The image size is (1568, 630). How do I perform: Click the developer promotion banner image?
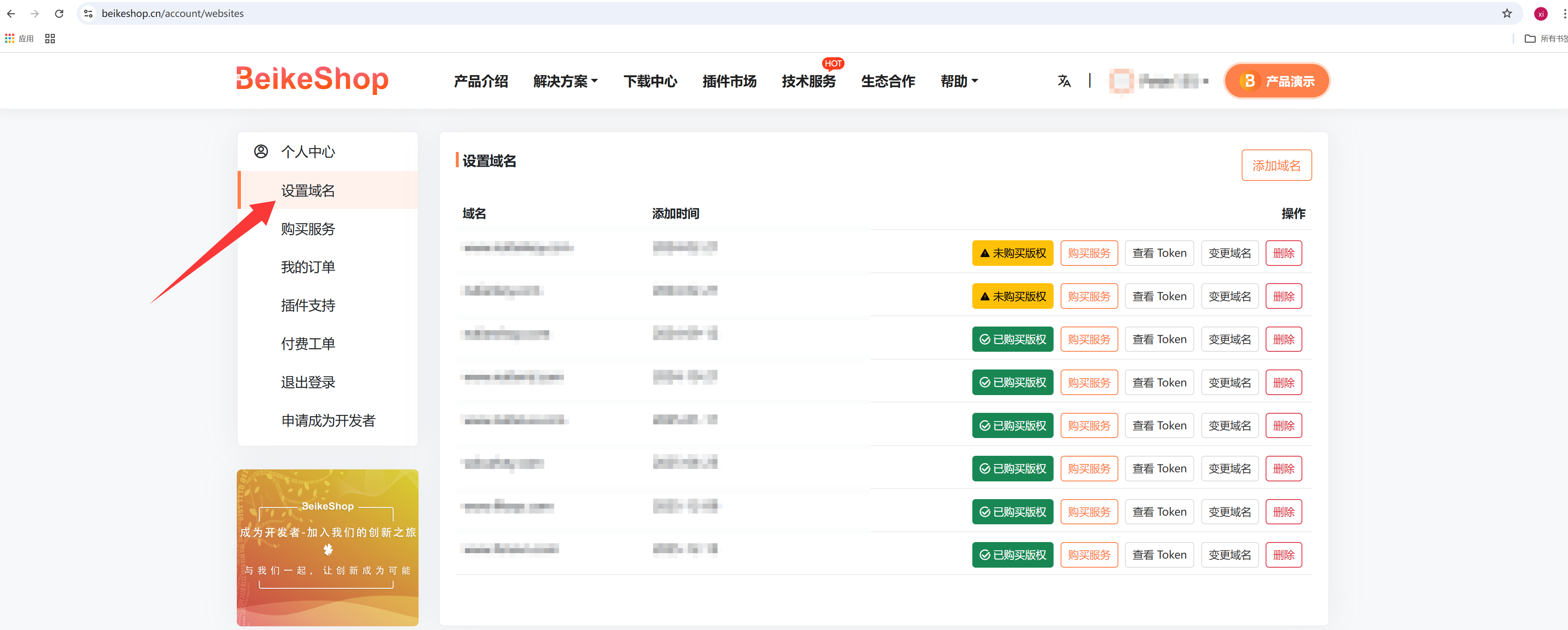pyautogui.click(x=328, y=547)
